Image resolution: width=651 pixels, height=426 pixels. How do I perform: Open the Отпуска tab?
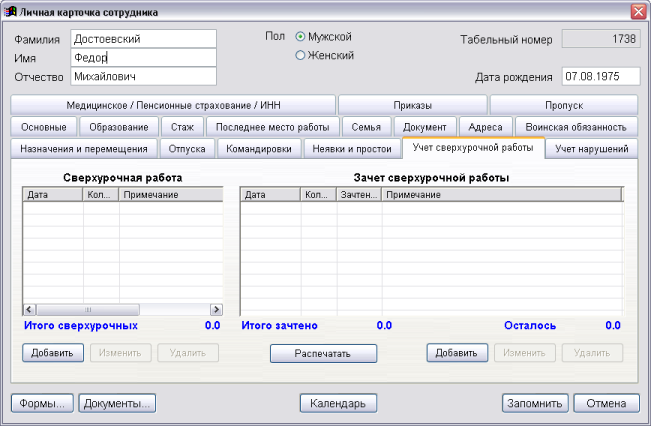click(x=187, y=149)
